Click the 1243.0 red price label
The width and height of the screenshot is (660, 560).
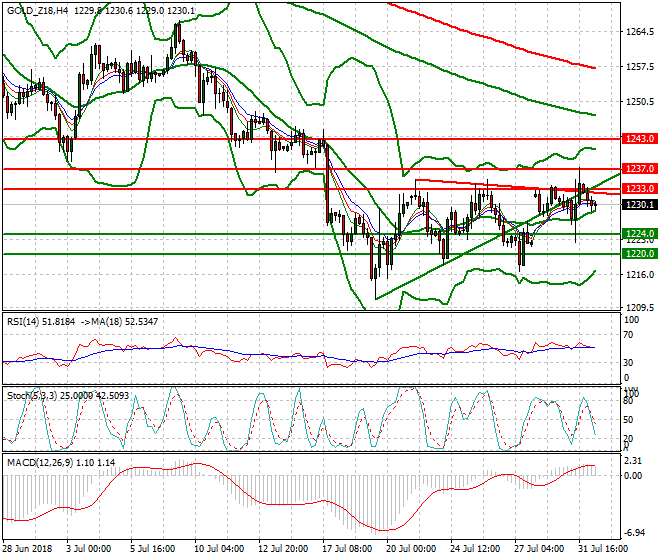pyautogui.click(x=639, y=139)
